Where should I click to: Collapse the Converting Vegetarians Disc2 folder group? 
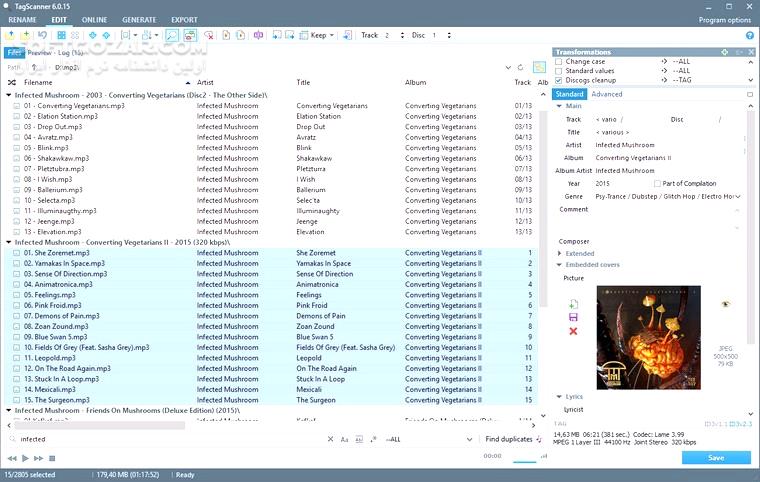point(9,95)
